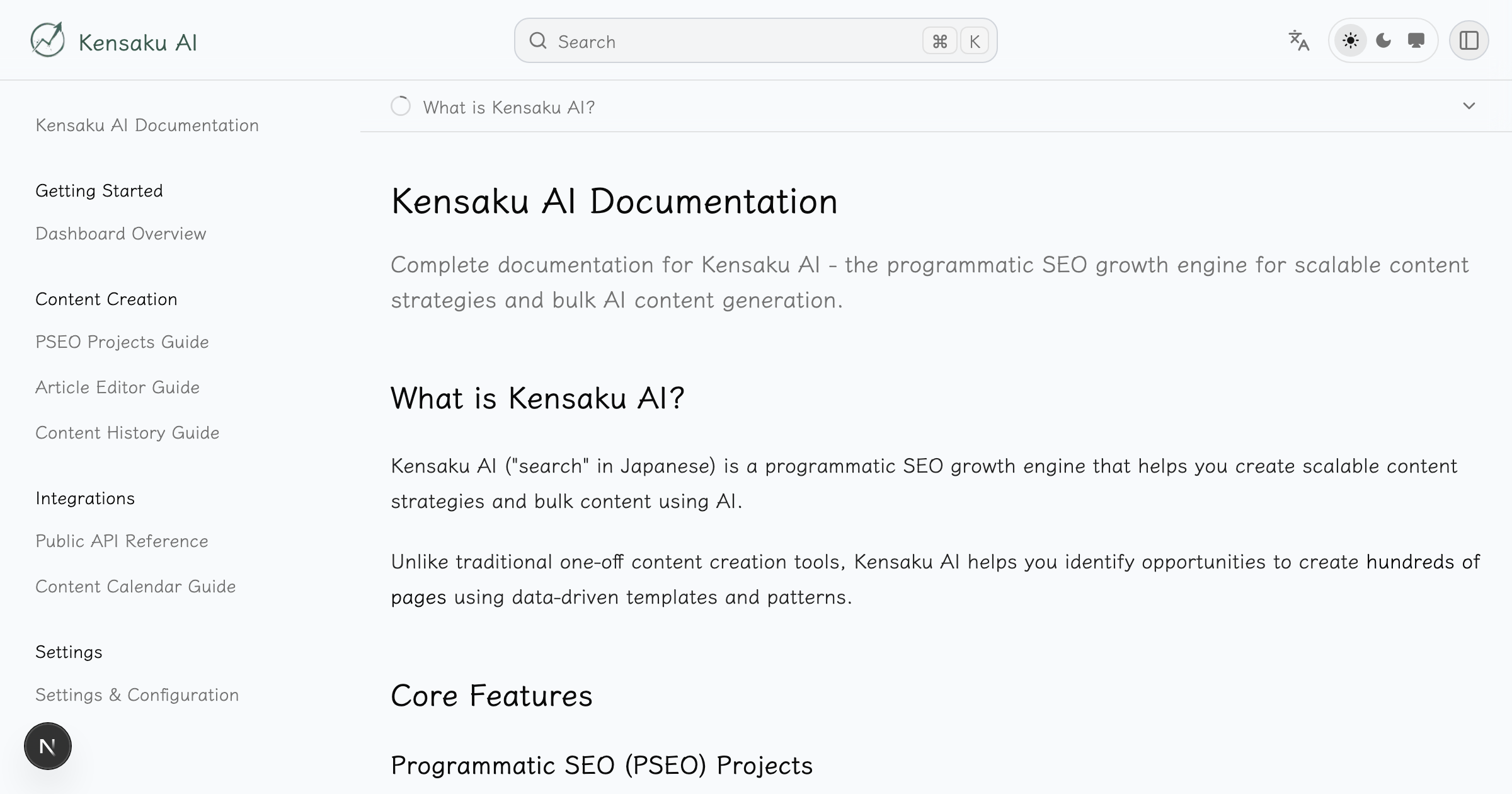
Task: Switch to dark theme moon icon
Action: (1383, 40)
